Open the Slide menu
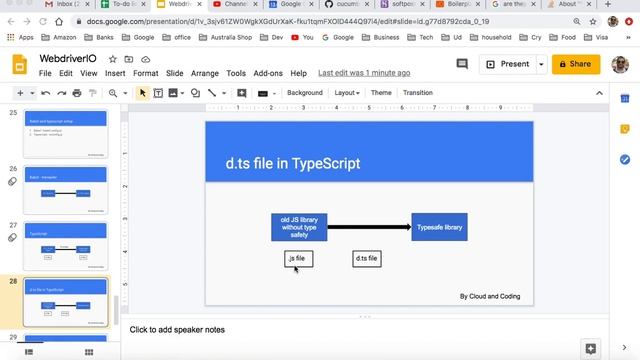 tap(175, 73)
